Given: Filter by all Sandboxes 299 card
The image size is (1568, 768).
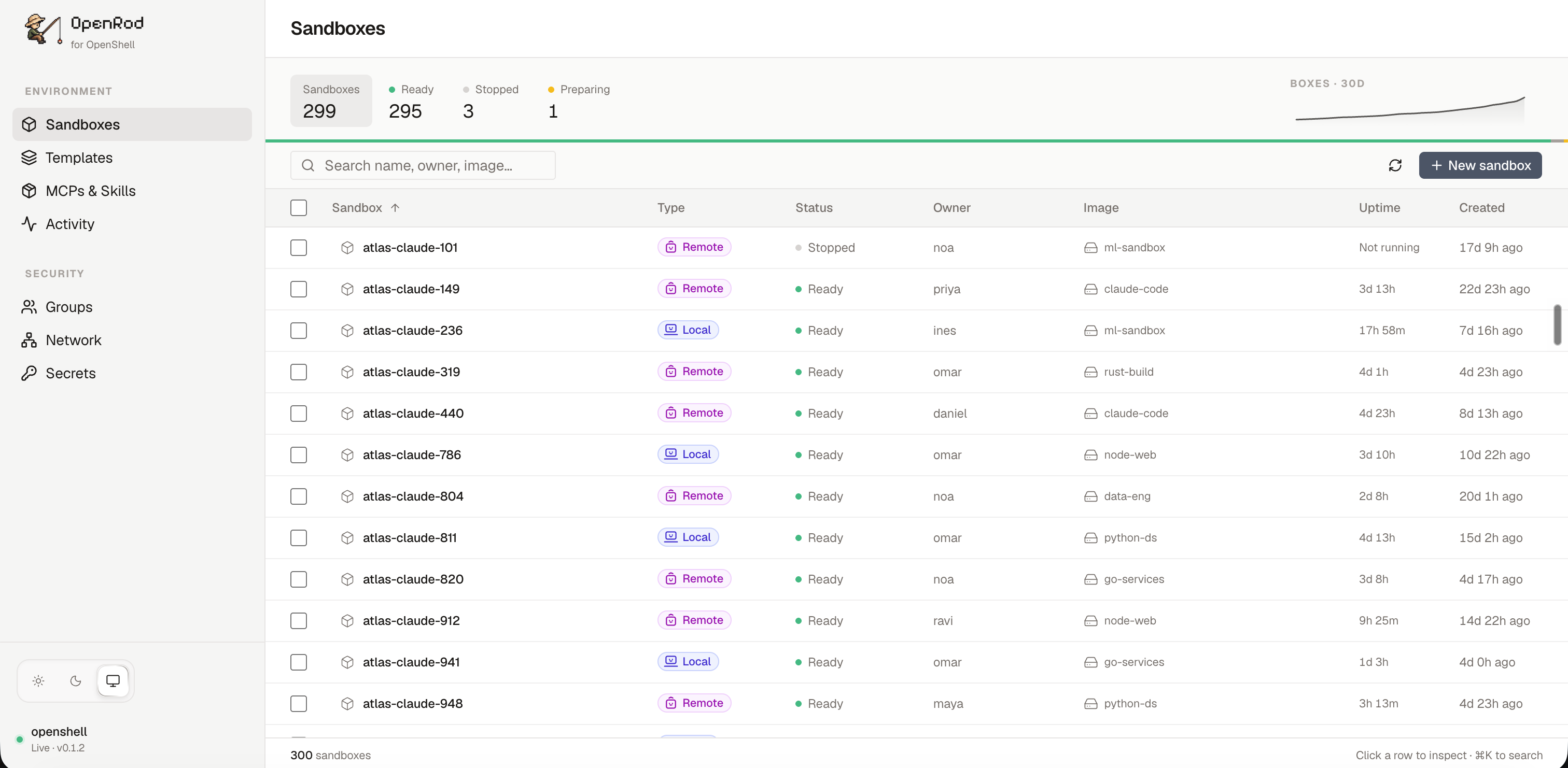Looking at the screenshot, I should 330,101.
